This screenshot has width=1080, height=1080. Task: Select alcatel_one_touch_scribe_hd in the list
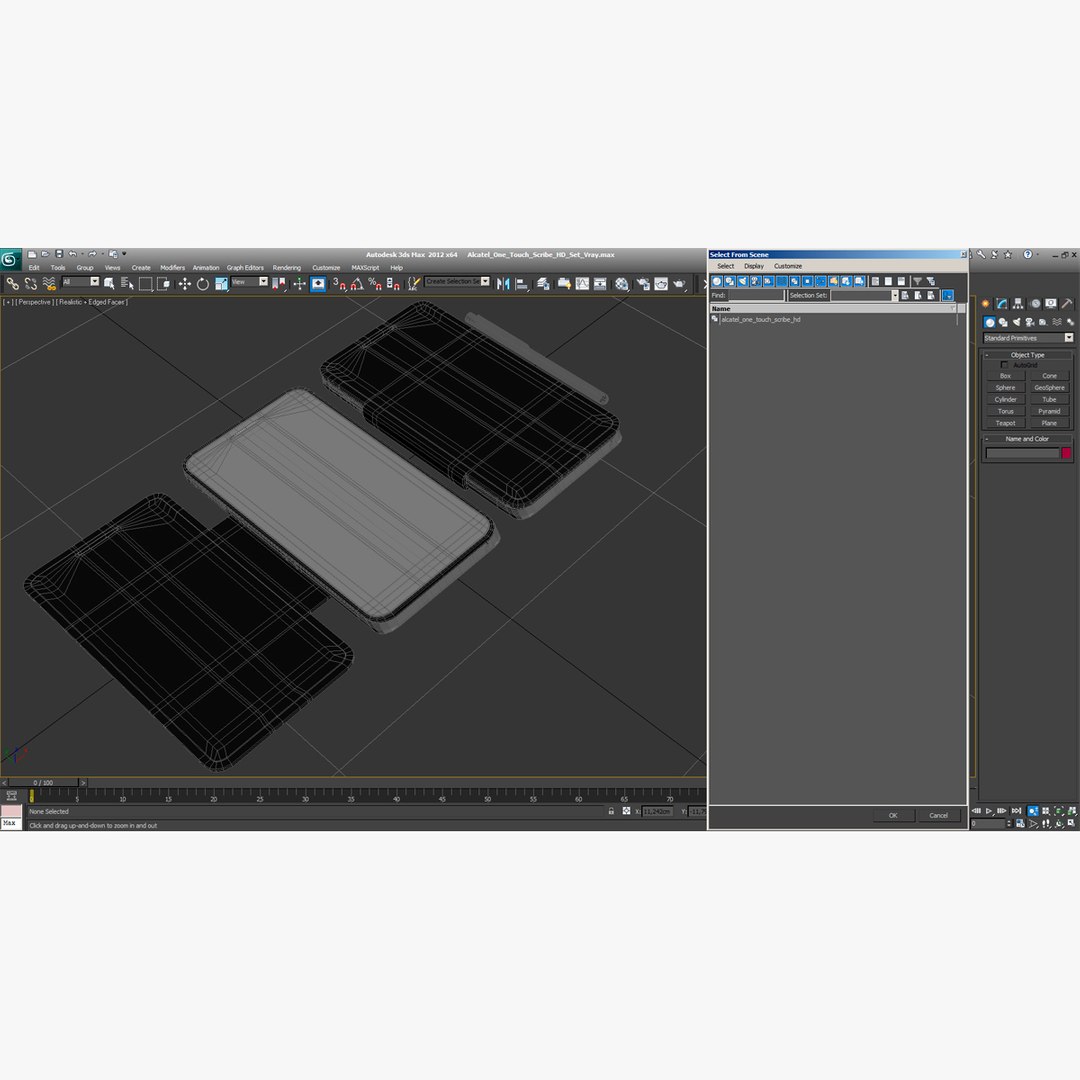(x=760, y=320)
